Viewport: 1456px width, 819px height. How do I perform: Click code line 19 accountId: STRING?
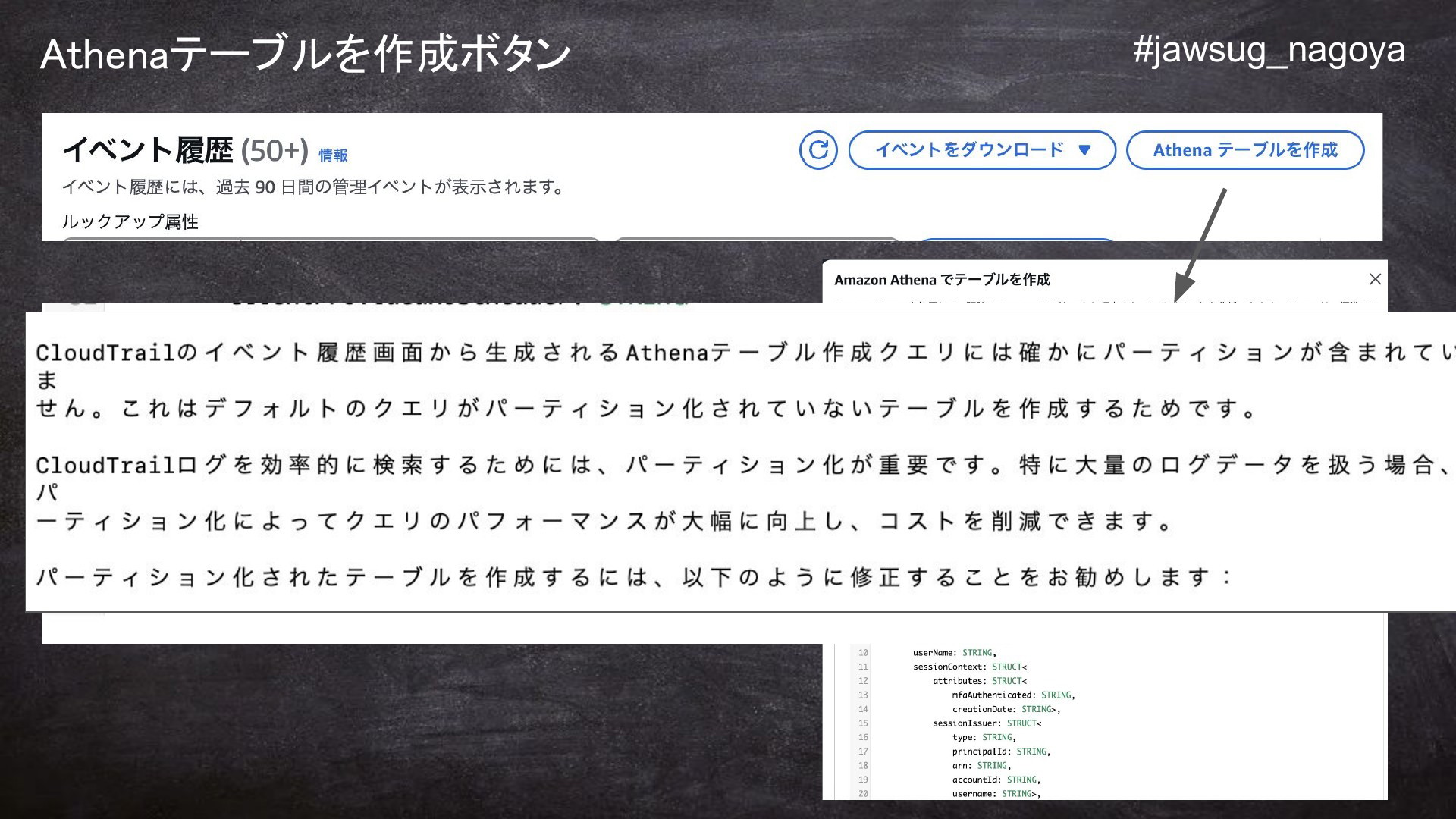(x=996, y=780)
